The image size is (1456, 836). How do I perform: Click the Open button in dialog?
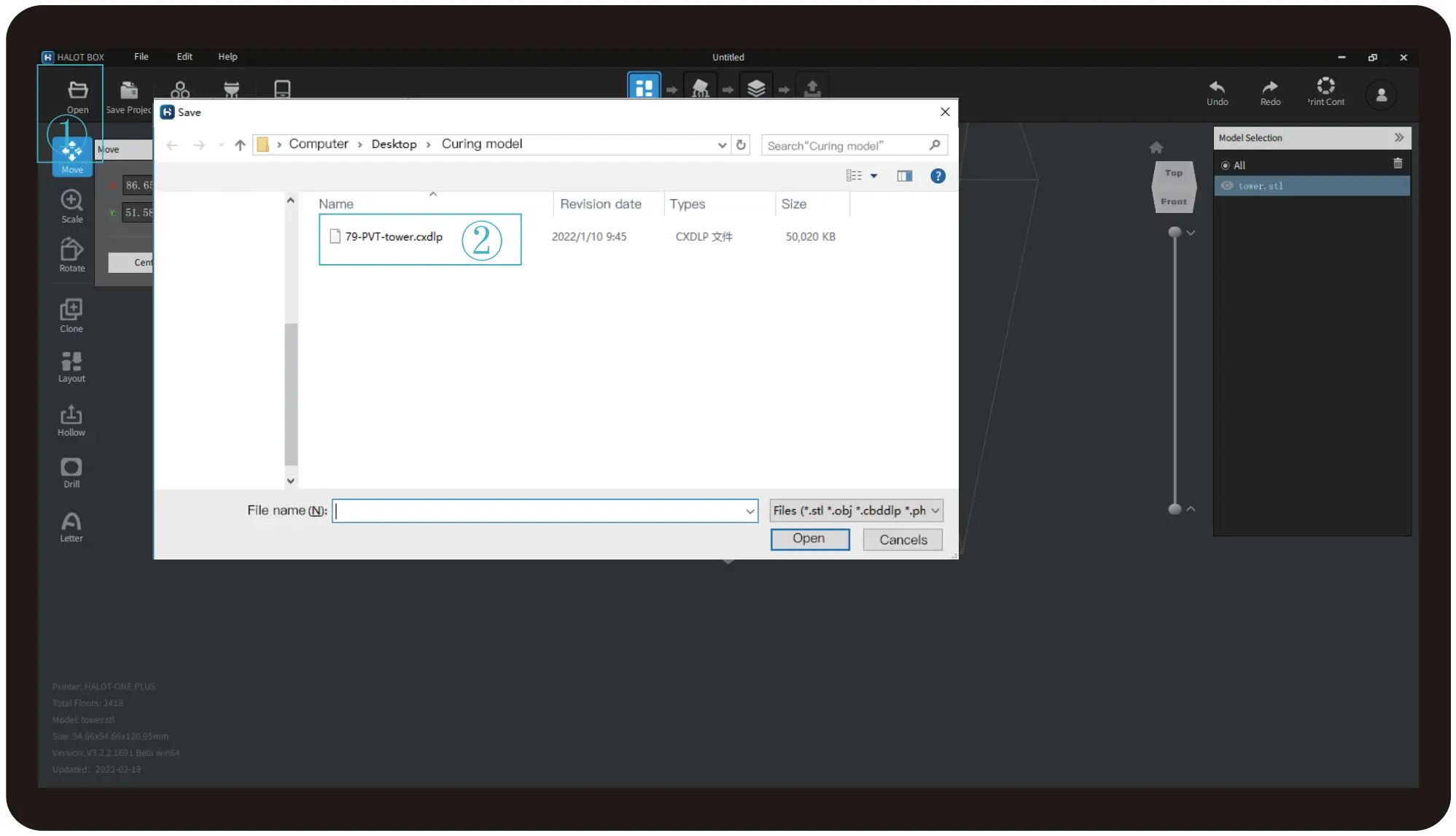809,539
